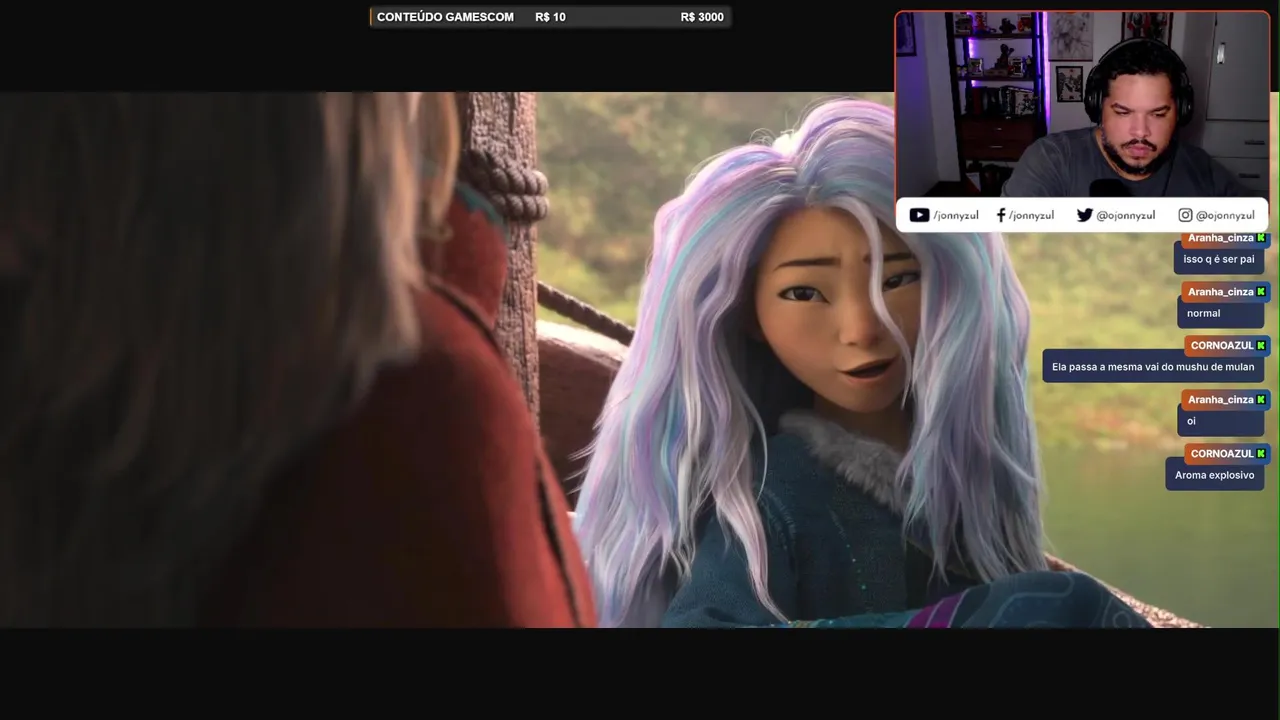
Task: Click the Aranha_cinza username above "isso q é ser pai"
Action: point(1220,238)
